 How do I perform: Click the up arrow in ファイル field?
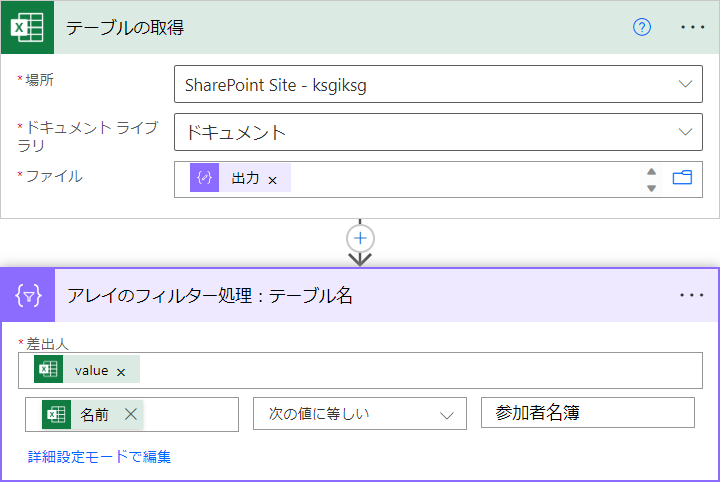pyautogui.click(x=651, y=172)
